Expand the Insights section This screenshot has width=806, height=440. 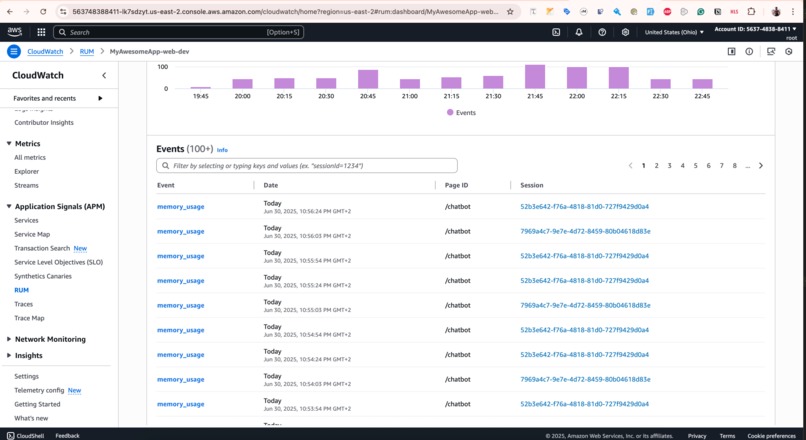click(9, 355)
